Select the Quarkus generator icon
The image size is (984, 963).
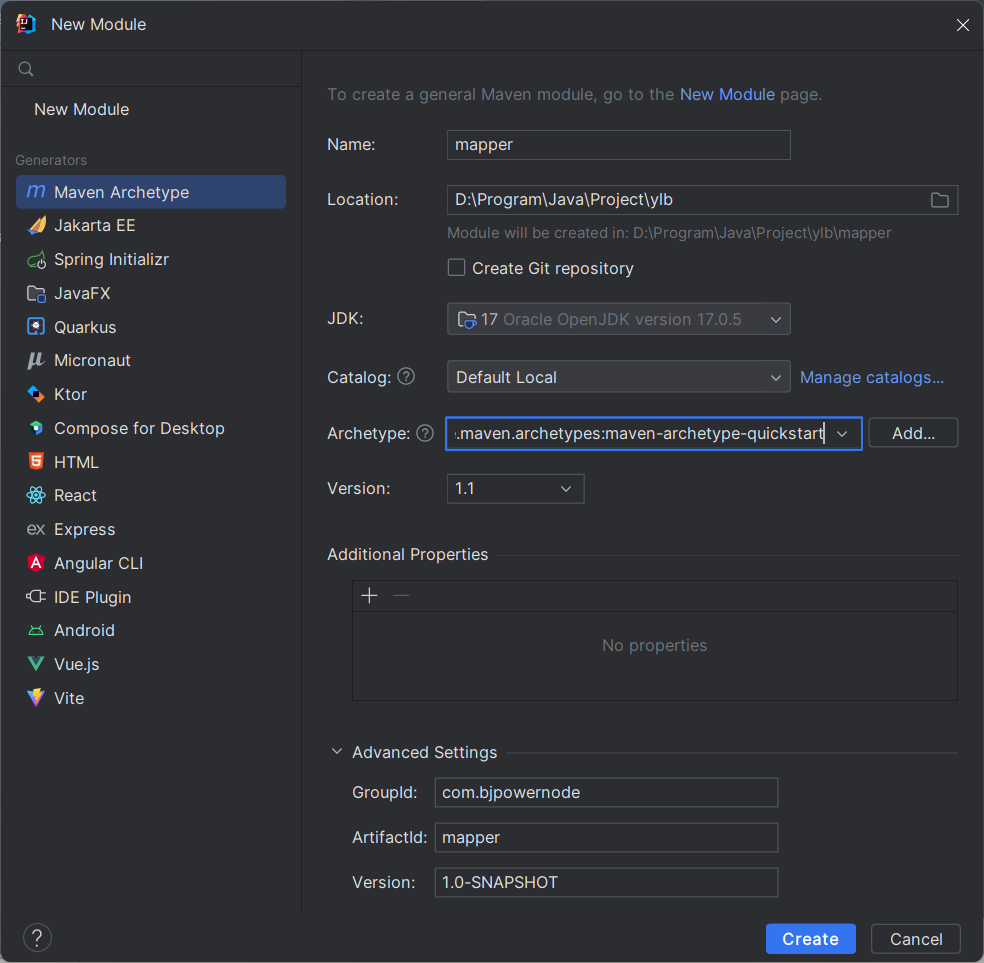[x=36, y=327]
